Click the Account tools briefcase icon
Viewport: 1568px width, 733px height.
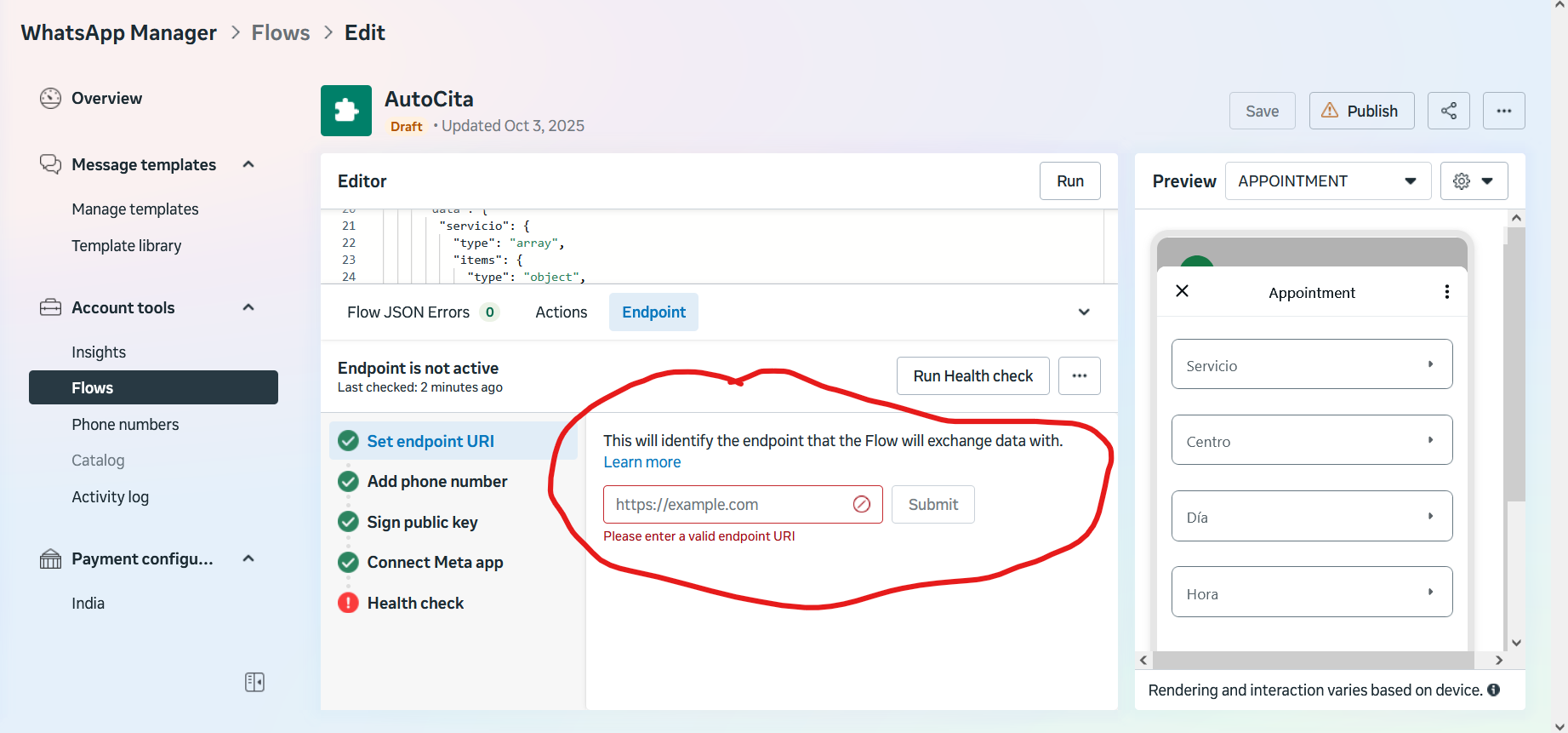click(50, 307)
